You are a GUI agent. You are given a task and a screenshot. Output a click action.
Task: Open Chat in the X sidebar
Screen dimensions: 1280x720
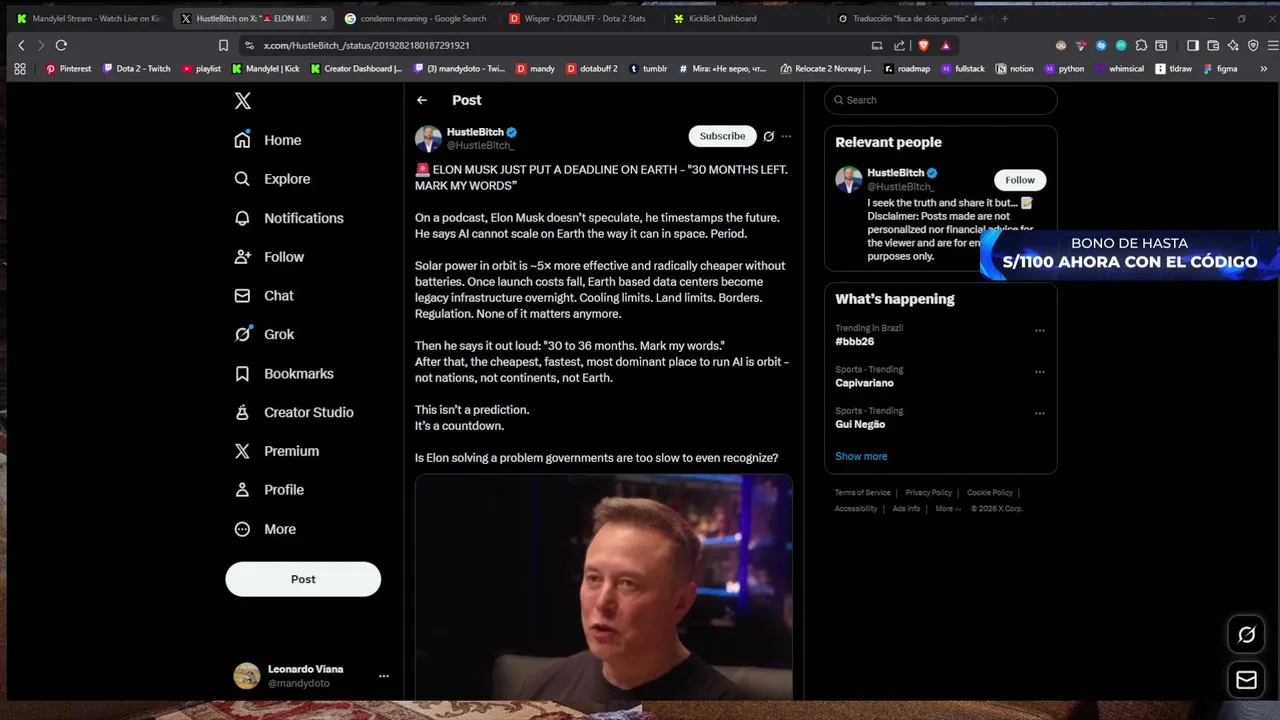coord(263,296)
